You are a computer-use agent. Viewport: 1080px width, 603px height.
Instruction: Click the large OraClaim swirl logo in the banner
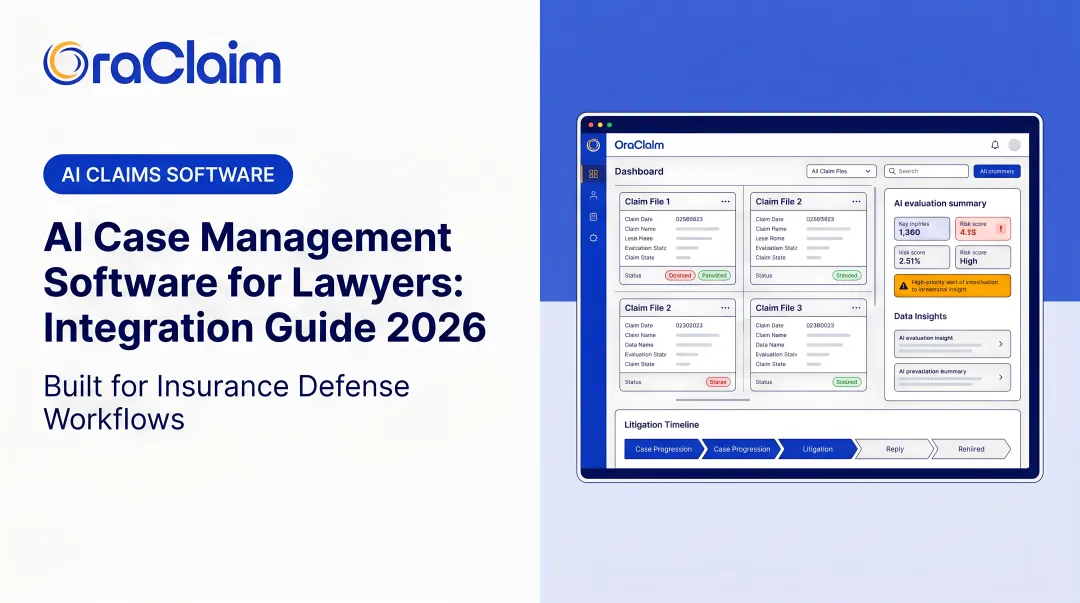[65, 63]
